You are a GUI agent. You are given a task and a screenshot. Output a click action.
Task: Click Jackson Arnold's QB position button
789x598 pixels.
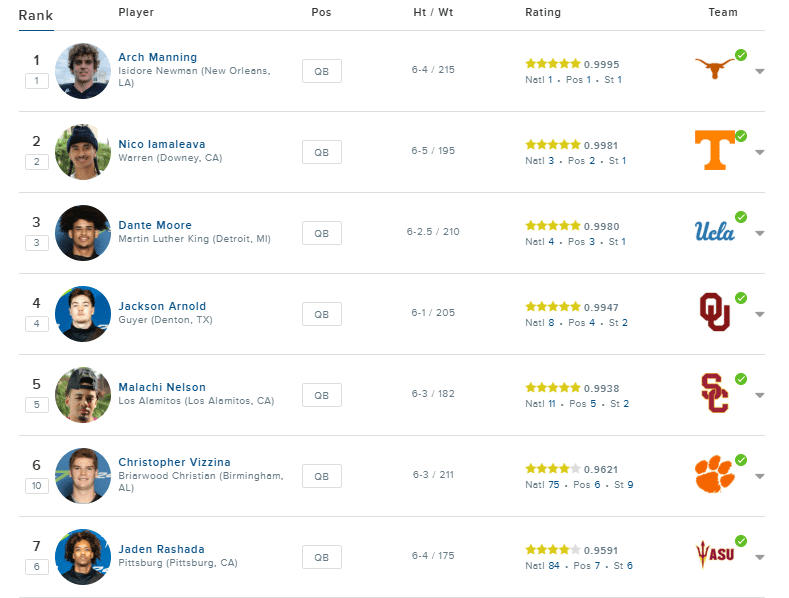322,314
